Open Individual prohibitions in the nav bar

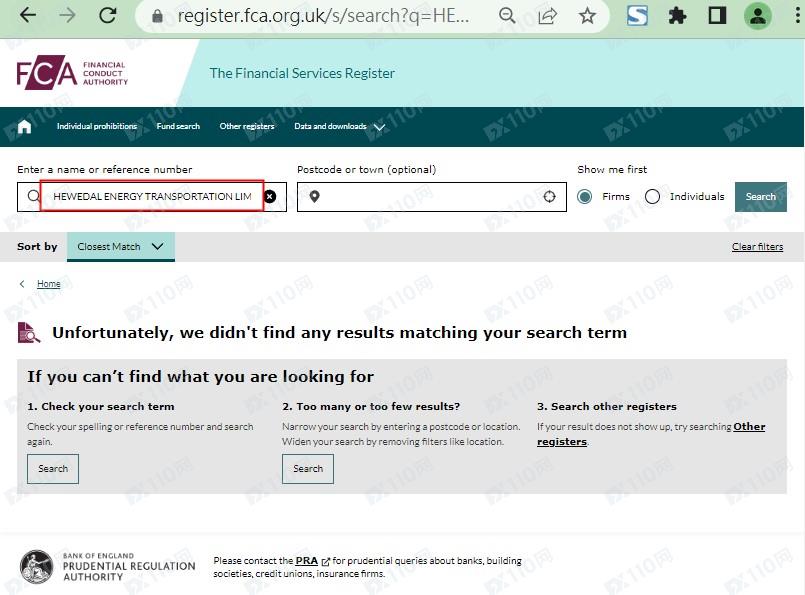click(97, 126)
